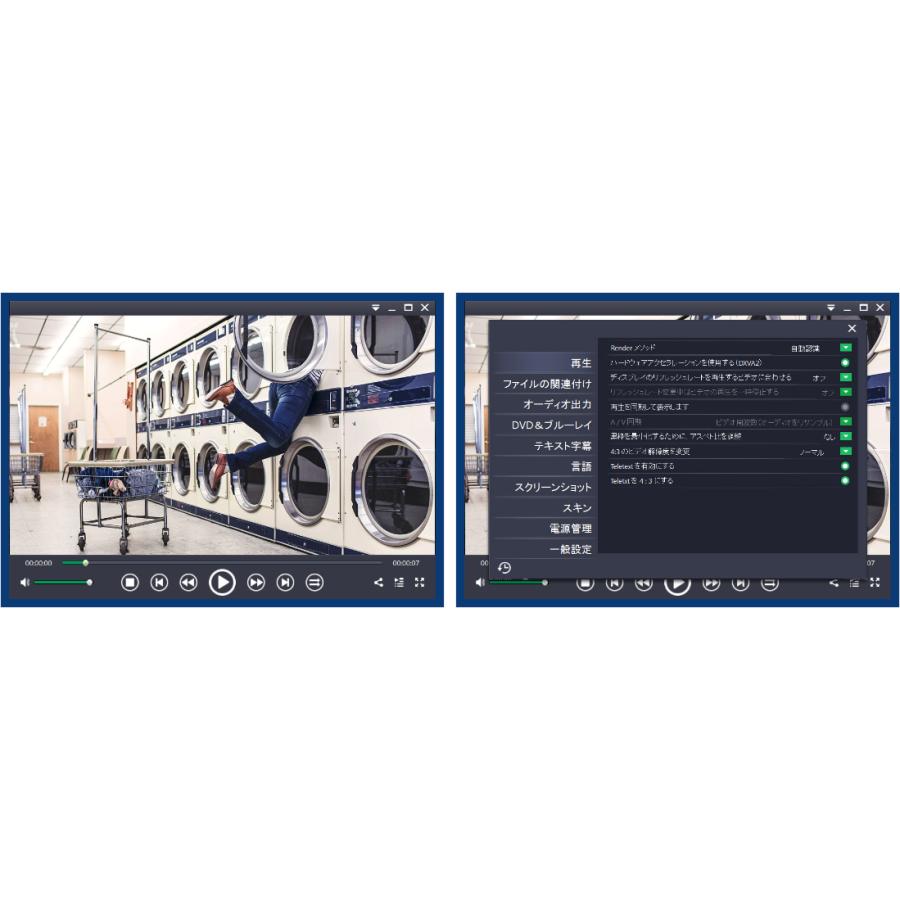The image size is (900, 900).
Task: Open the スクリーンショット settings category
Action: (x=553, y=487)
